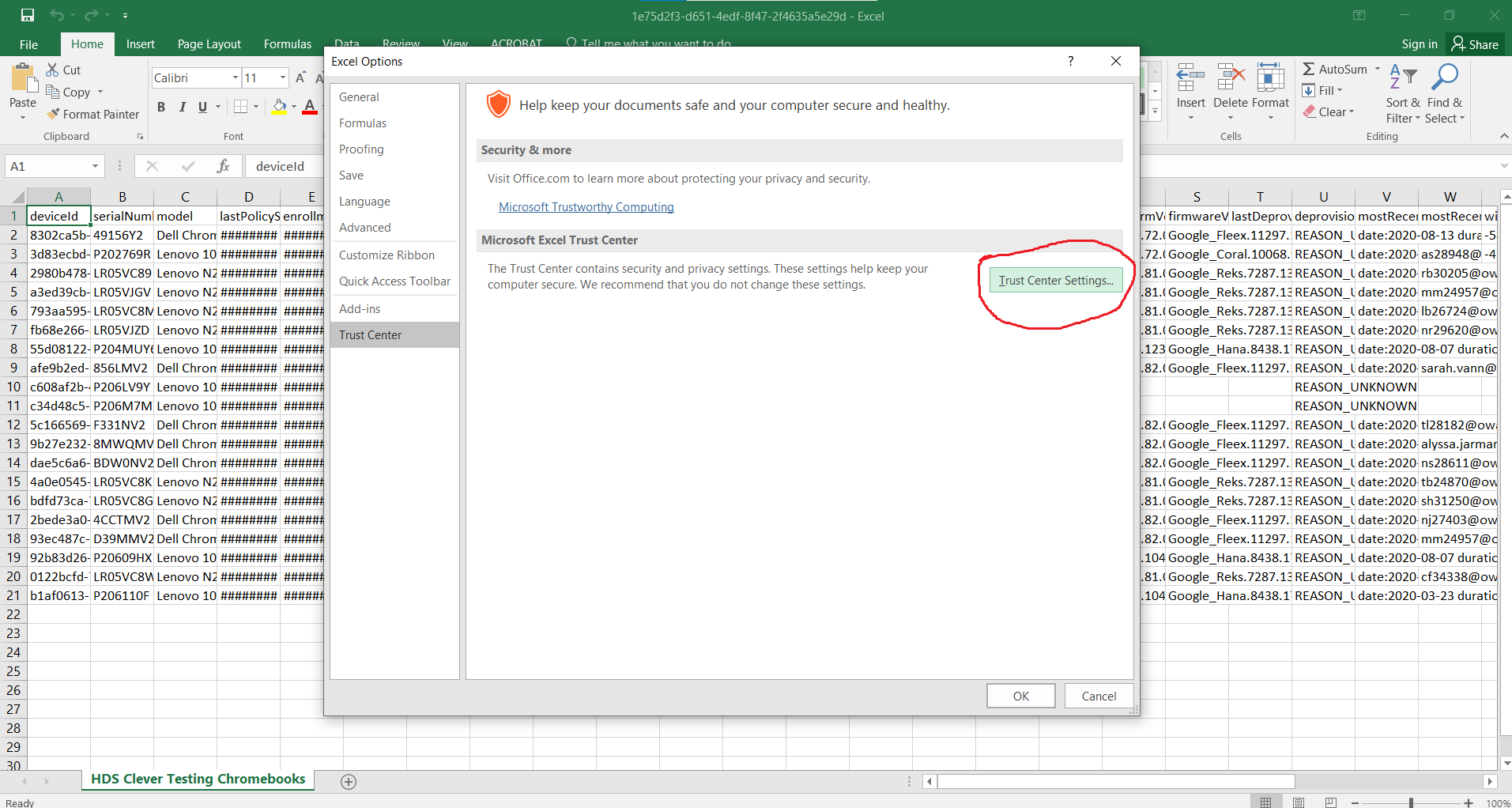Switch to the Insert ribbon tab
The height and width of the screenshot is (808, 1512).
point(141,44)
